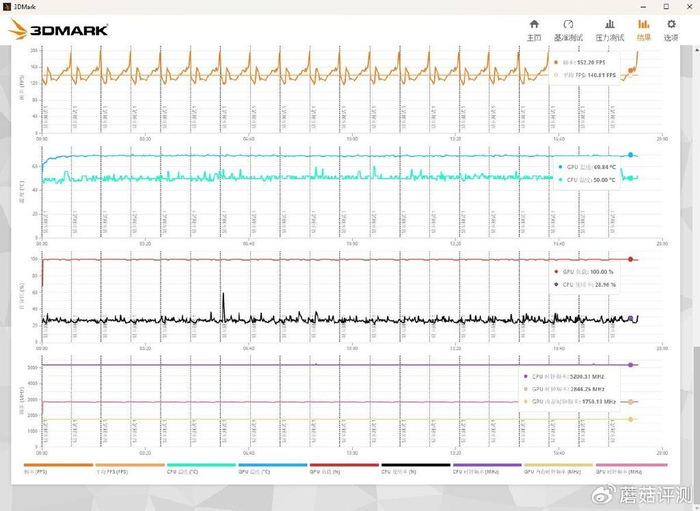Toggle the CPU 温度 (°C) legend series

(x=201, y=469)
